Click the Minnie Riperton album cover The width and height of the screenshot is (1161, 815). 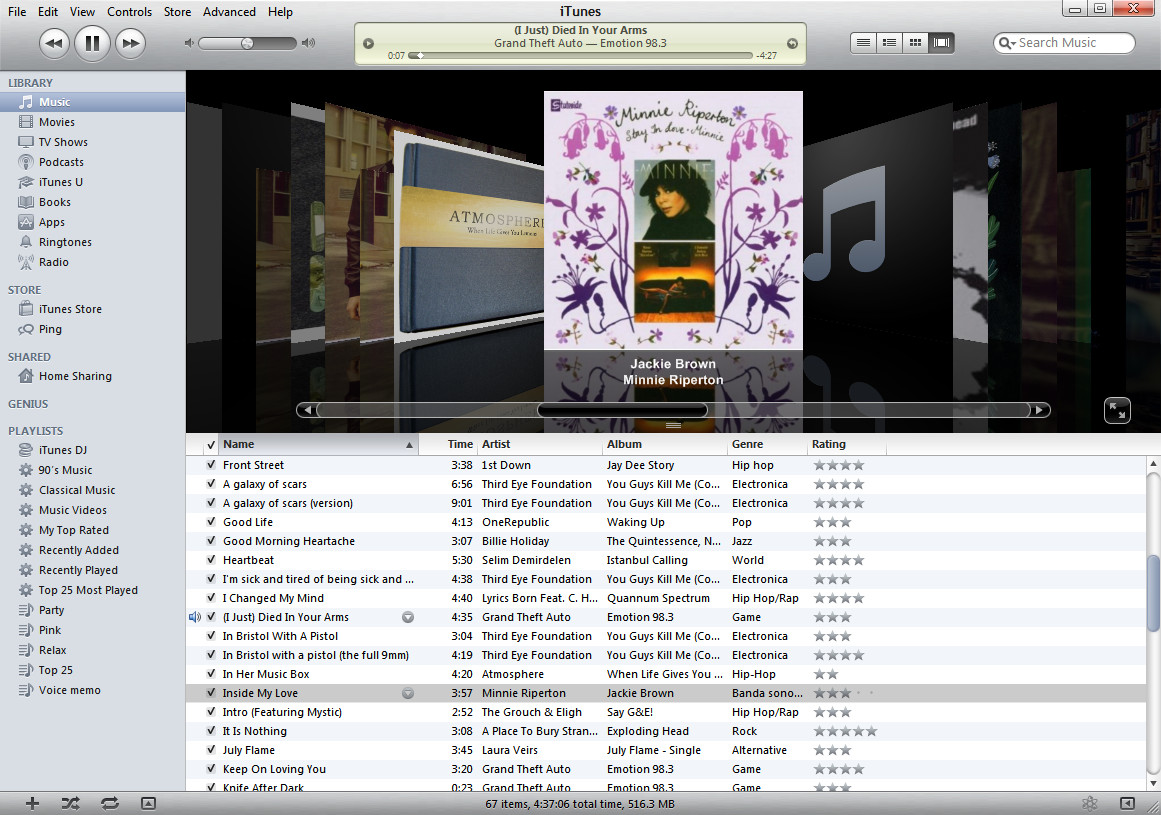[673, 220]
